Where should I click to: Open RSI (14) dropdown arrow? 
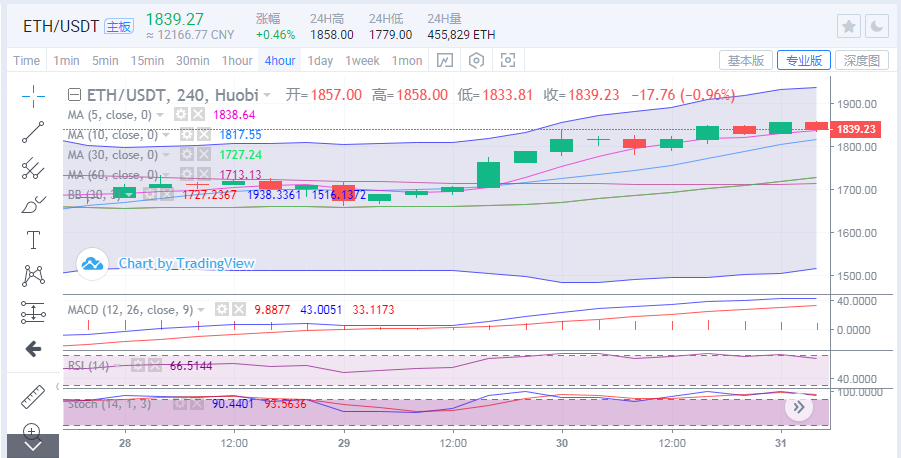coord(117,365)
